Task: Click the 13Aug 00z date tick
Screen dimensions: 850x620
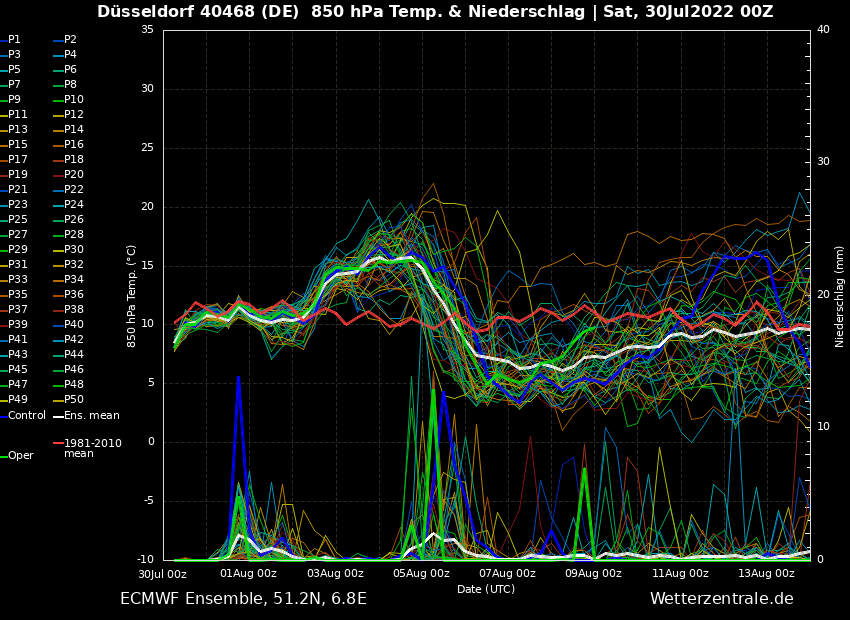Action: point(766,574)
